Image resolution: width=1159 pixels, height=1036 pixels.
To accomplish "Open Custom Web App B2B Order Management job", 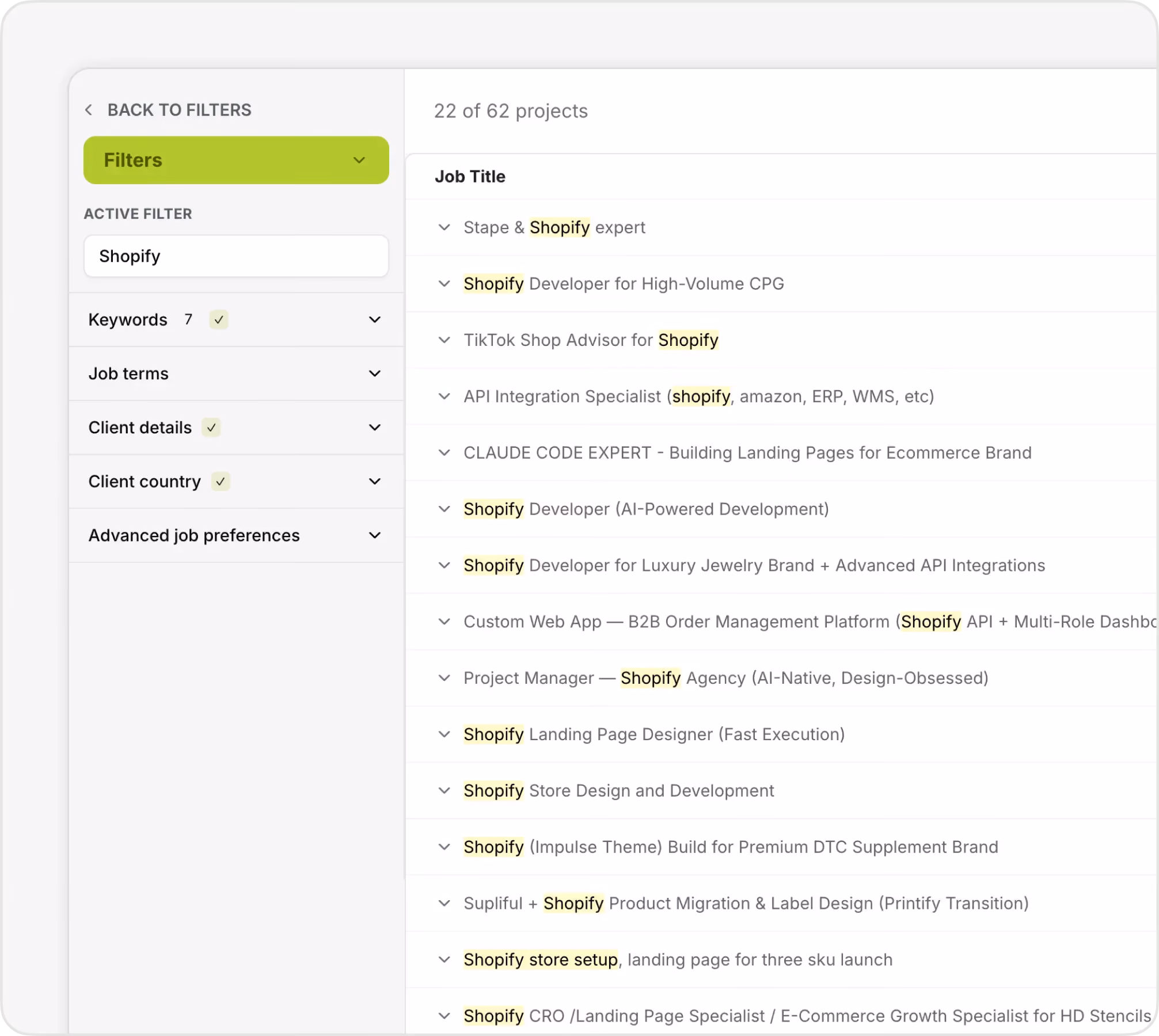I will [810, 622].
